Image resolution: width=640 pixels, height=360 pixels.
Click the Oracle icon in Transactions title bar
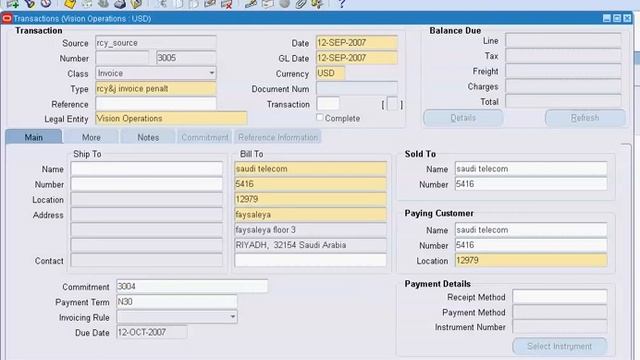[x=7, y=18]
